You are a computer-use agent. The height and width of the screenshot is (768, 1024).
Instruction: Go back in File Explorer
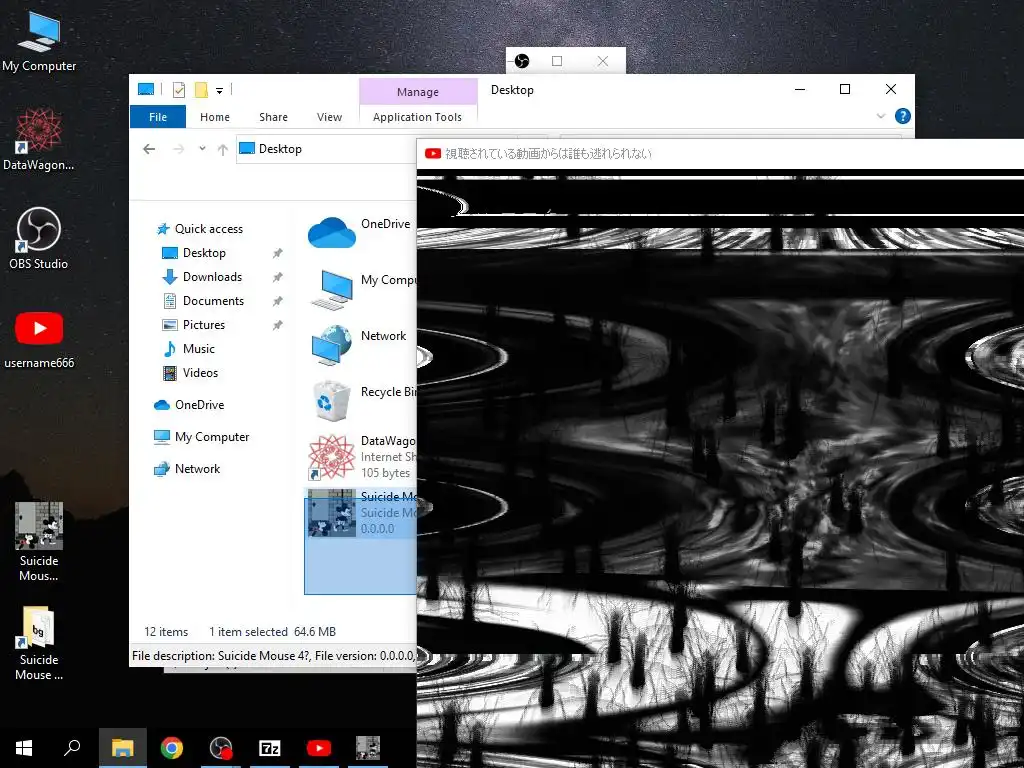pos(149,149)
